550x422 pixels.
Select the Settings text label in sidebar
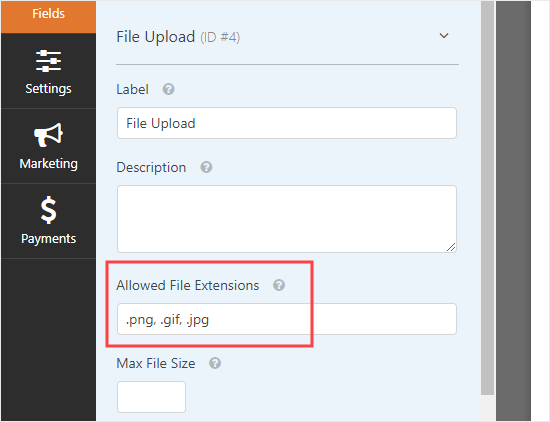[48, 88]
